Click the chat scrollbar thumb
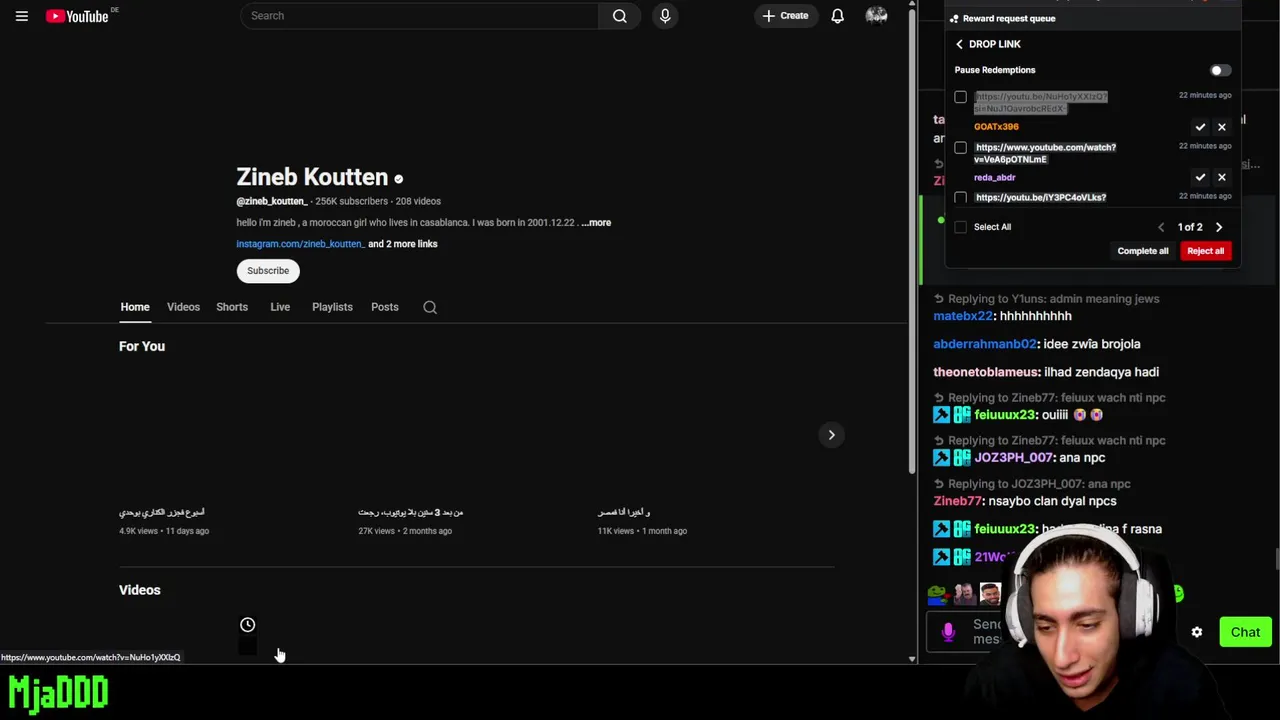 pos(1276,561)
